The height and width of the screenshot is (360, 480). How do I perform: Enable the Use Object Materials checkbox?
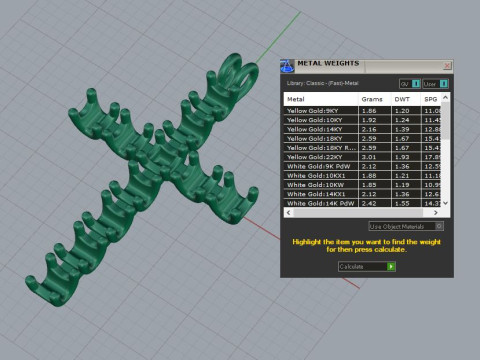coord(439,226)
